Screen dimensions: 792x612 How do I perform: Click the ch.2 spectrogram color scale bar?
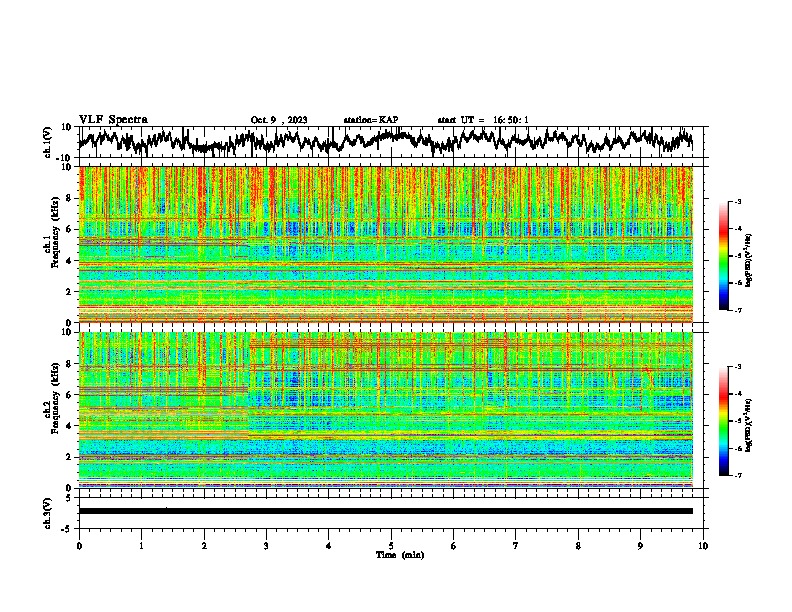point(723,421)
